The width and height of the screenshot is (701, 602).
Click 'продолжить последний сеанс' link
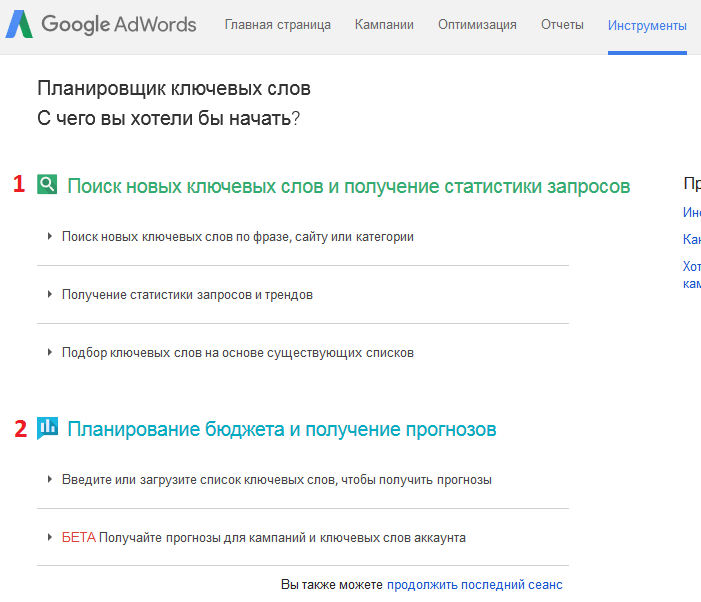pyautogui.click(x=474, y=585)
